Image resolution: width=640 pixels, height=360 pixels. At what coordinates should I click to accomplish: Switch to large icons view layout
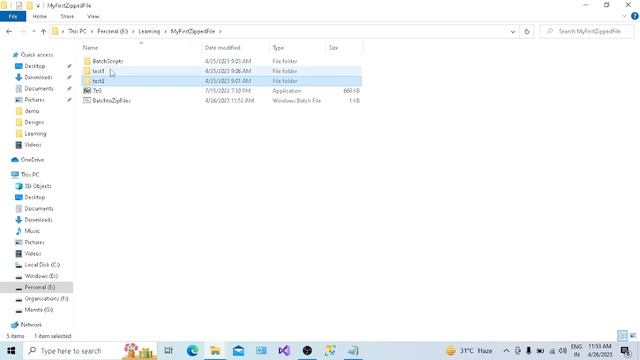(x=633, y=336)
